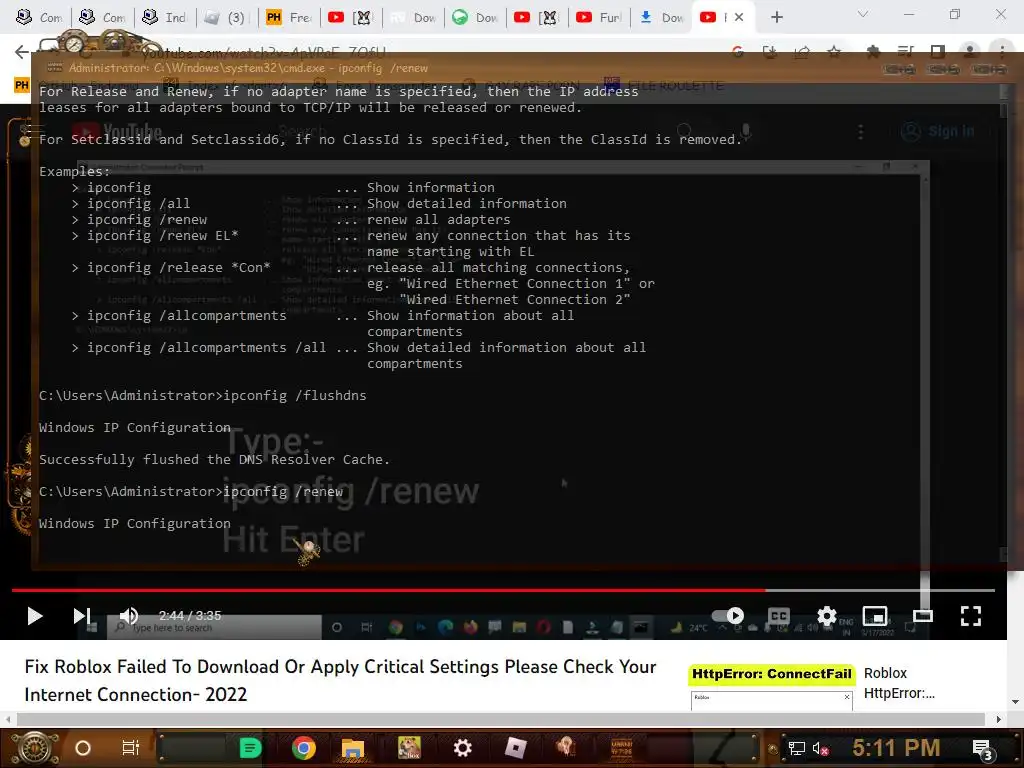Seek on the red video progress bar
Screen dimensions: 1024x768
click(x=503, y=590)
